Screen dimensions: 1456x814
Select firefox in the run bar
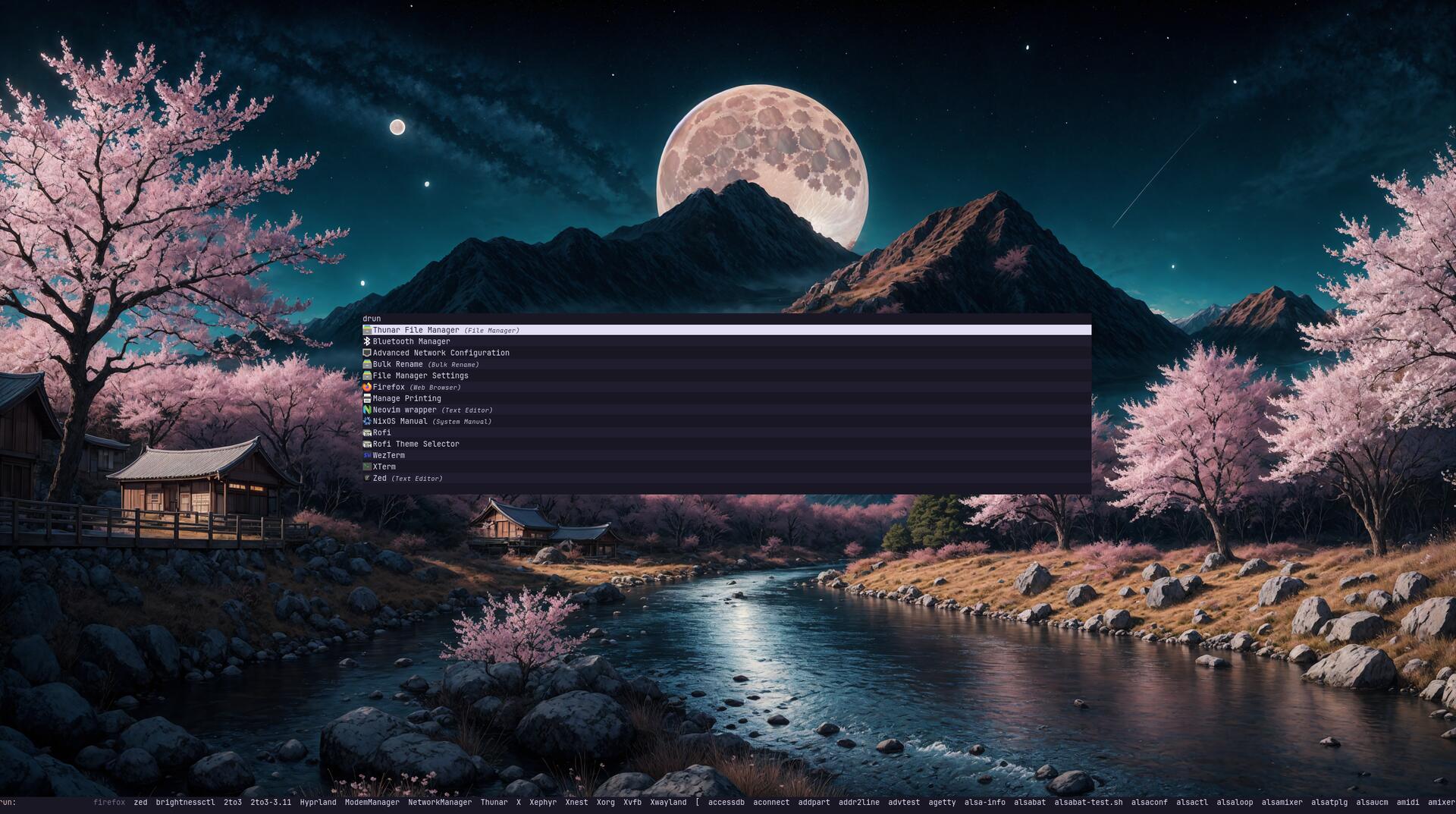[x=109, y=802]
